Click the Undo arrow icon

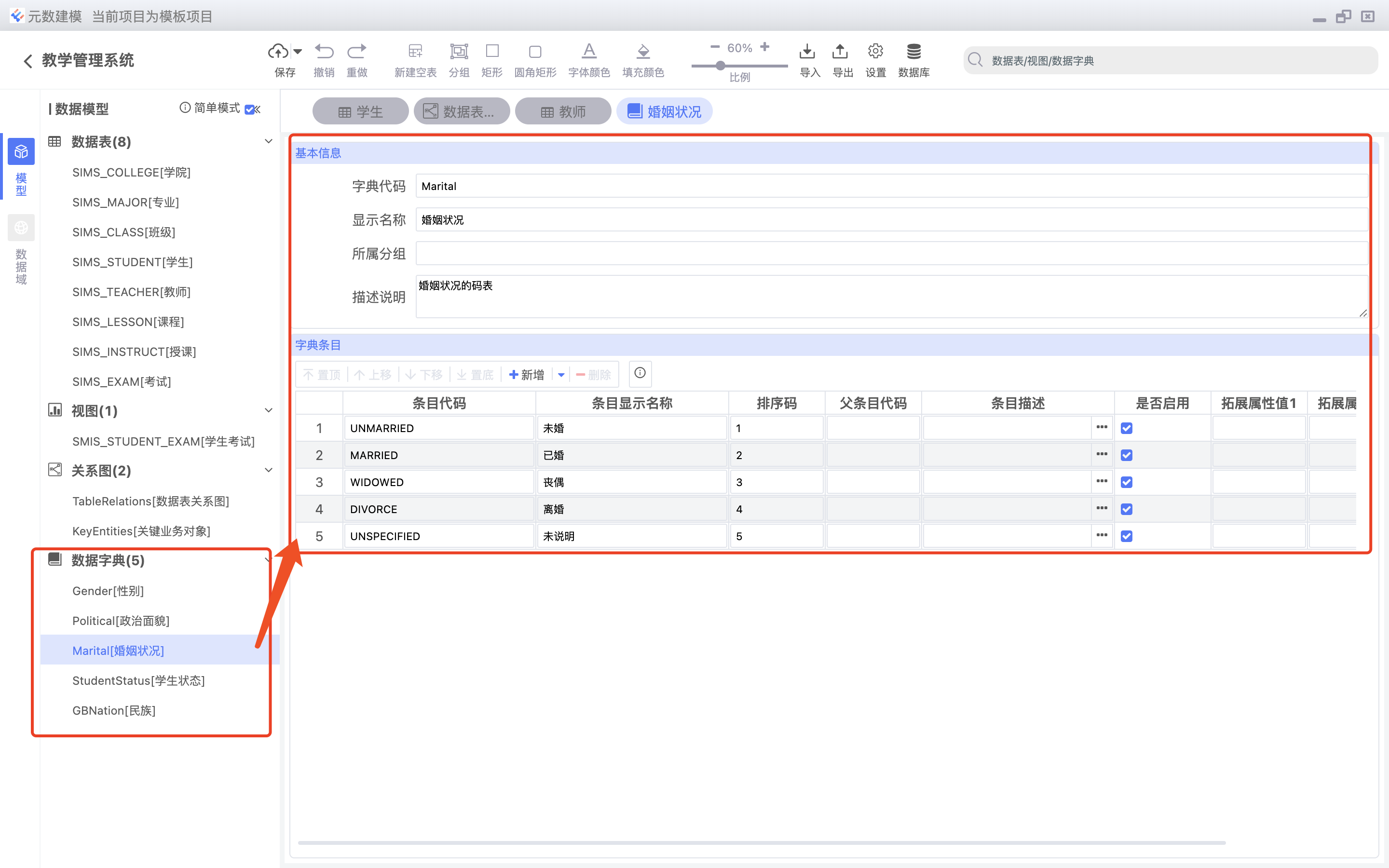pos(324,52)
